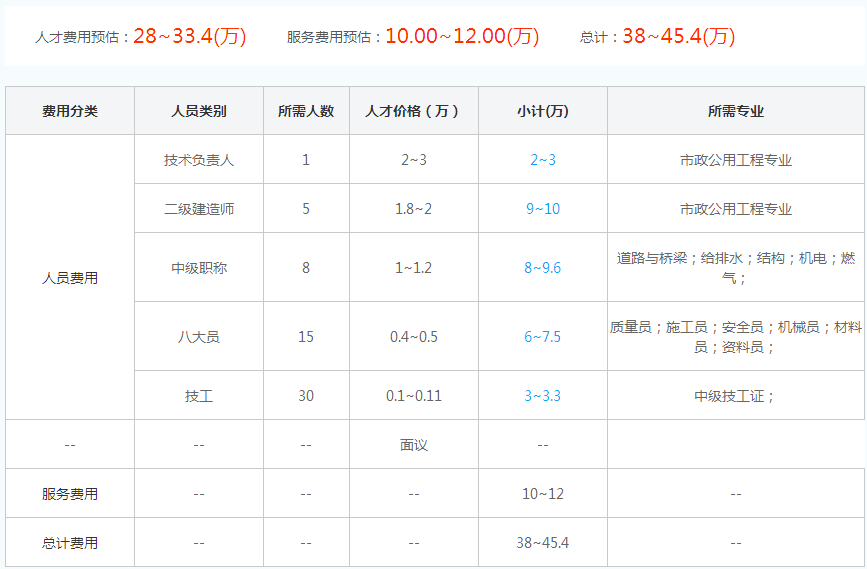Open the blue subtotal link 2~3

point(543,160)
